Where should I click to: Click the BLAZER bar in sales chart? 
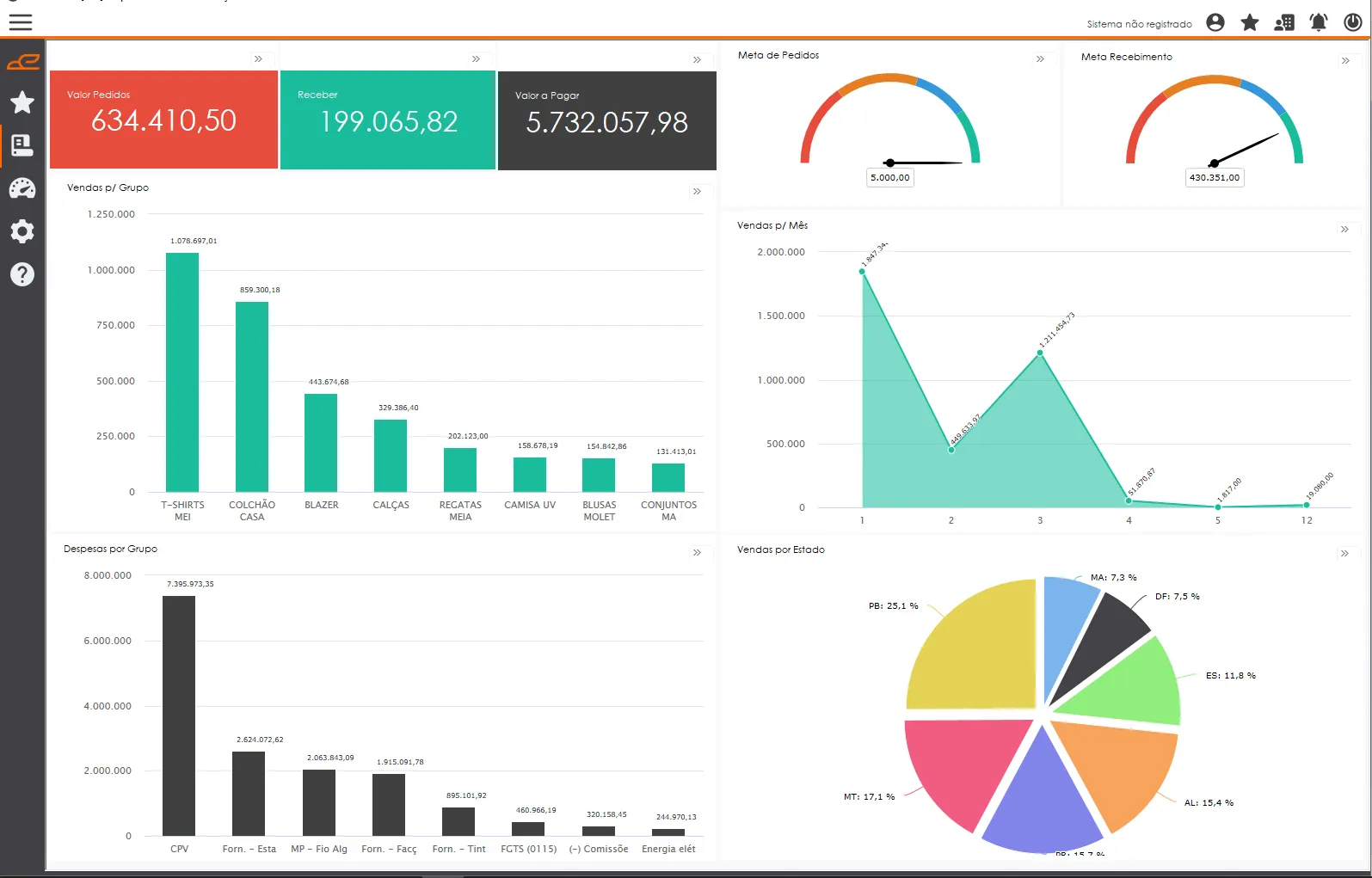tap(321, 443)
